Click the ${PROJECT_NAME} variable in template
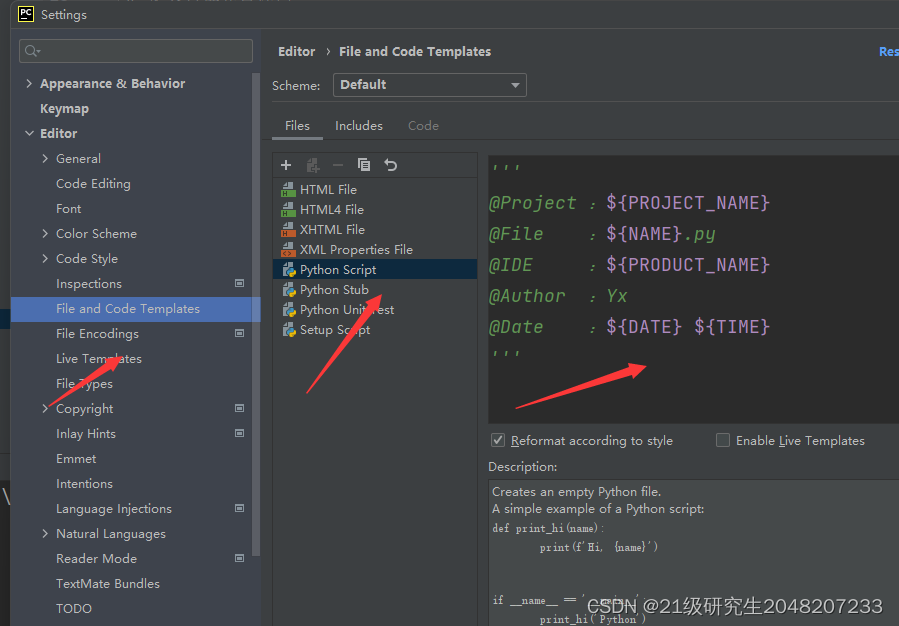The image size is (899, 626). pos(688,203)
